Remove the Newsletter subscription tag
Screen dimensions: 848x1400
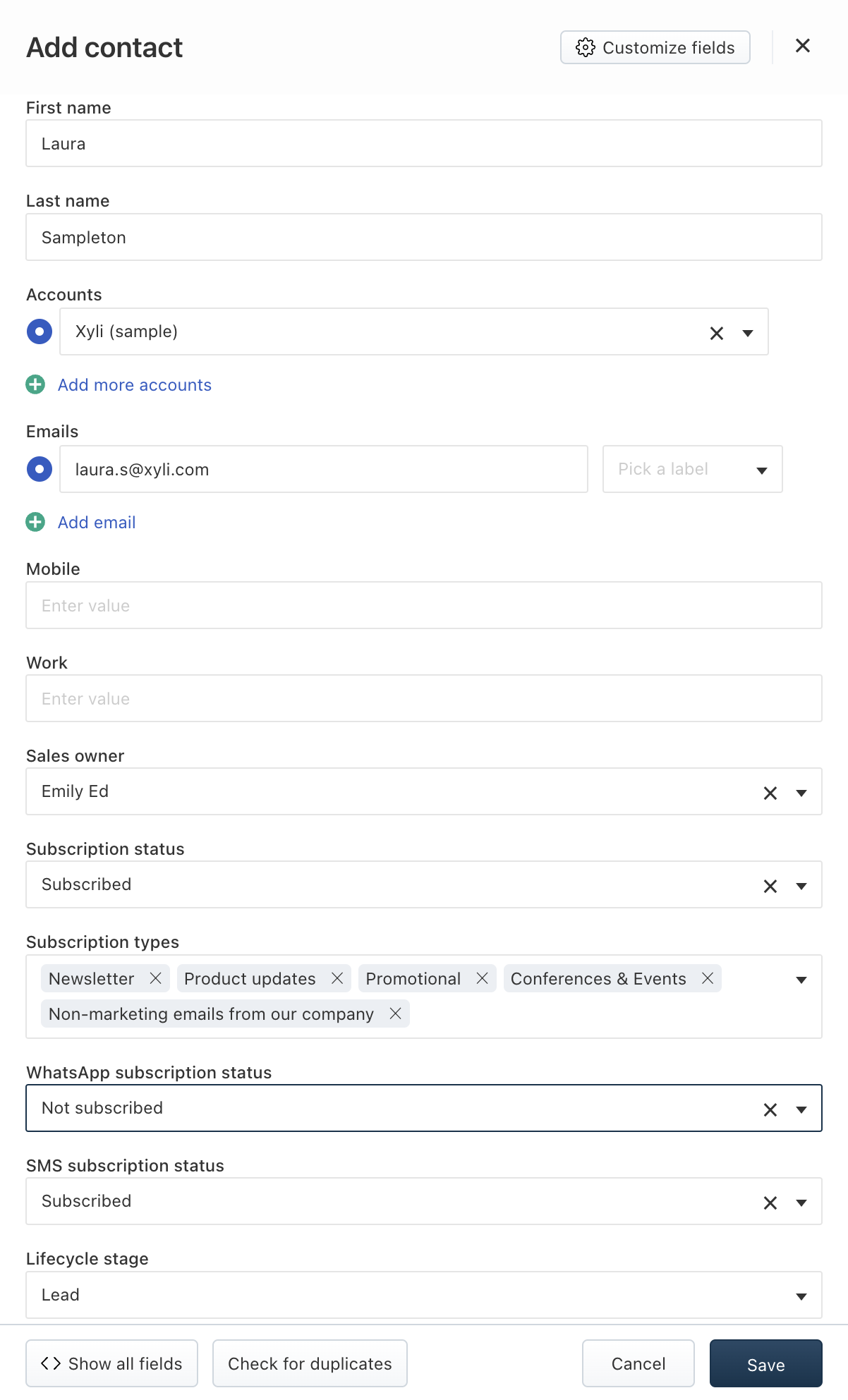[x=156, y=978]
